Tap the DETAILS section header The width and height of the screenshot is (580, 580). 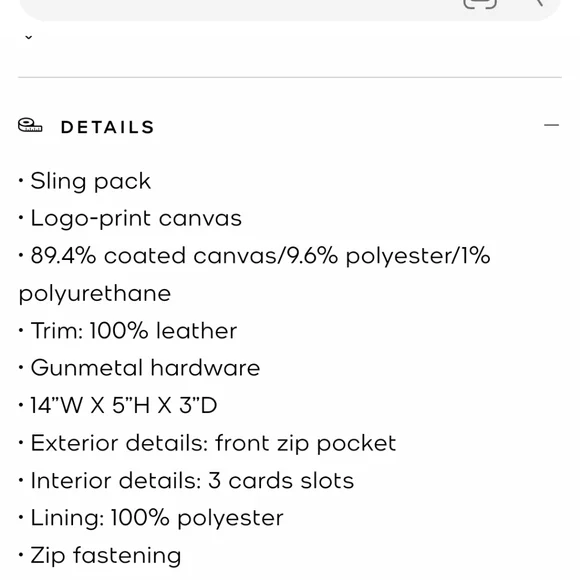click(107, 127)
